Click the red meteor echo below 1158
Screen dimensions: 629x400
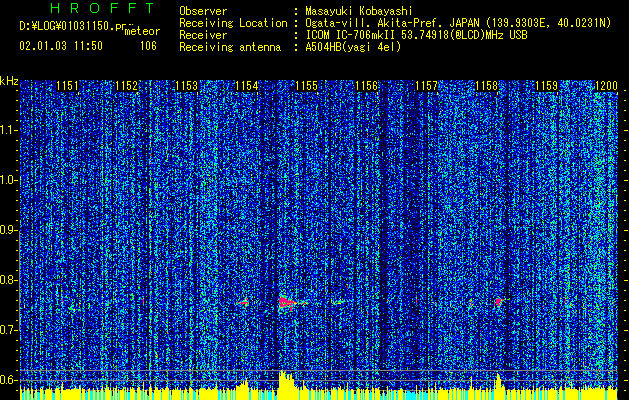499,302
